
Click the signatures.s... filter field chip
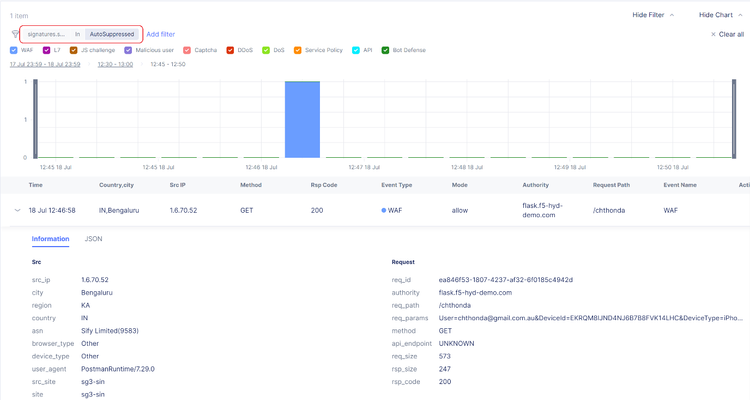tap(46, 34)
